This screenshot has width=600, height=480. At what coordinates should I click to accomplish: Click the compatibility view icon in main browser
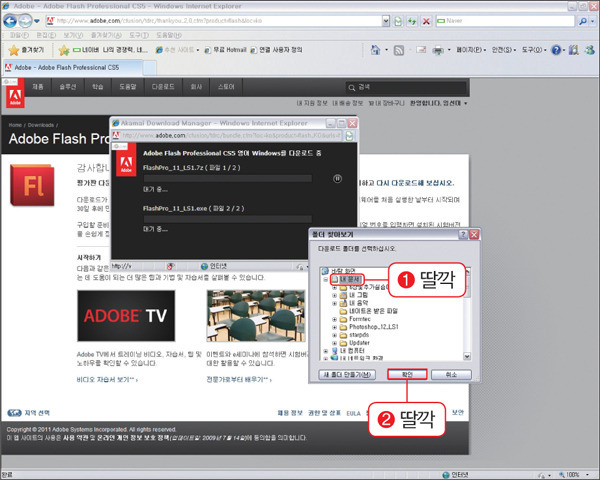(x=398, y=21)
